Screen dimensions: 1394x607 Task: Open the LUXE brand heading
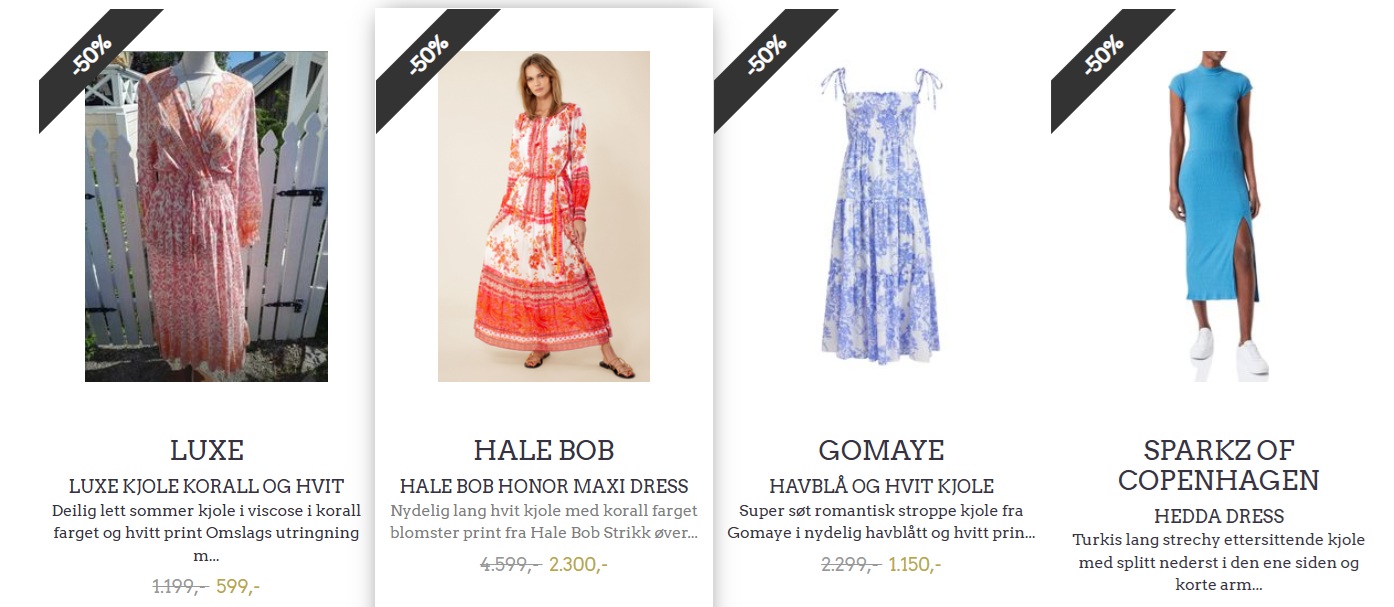click(207, 449)
